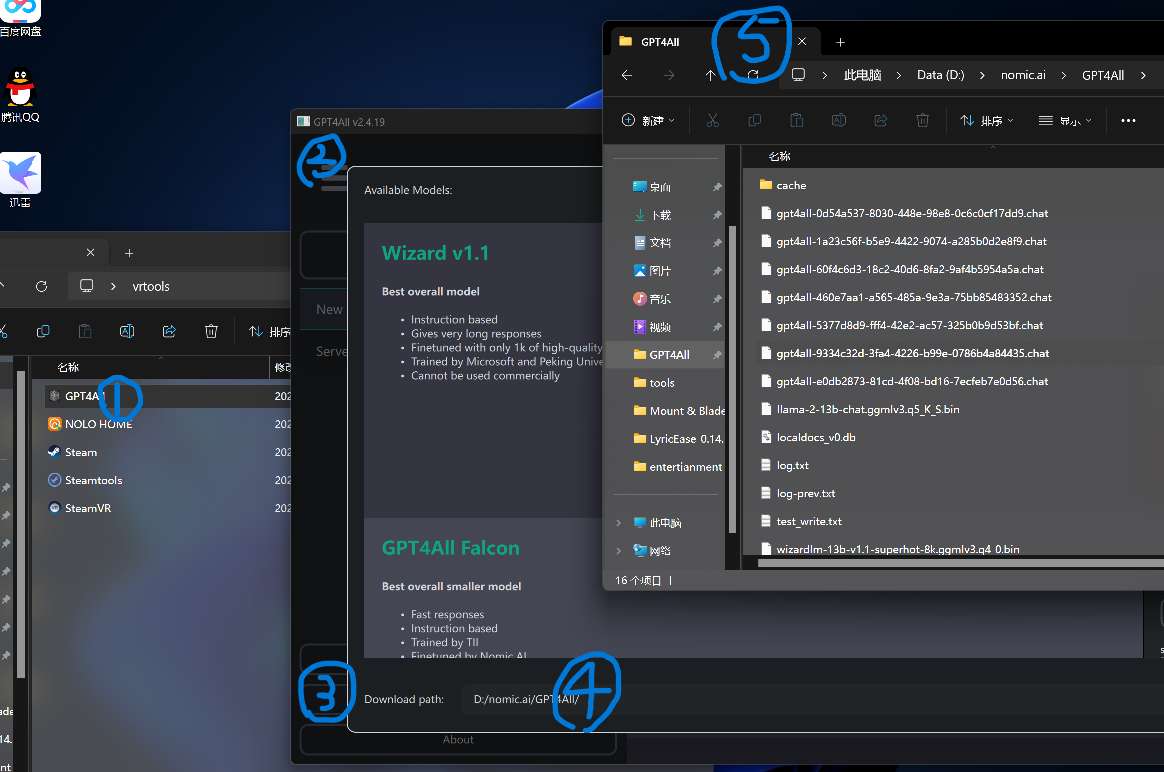Click nomic.ai in the address breadcrumb

(1023, 75)
